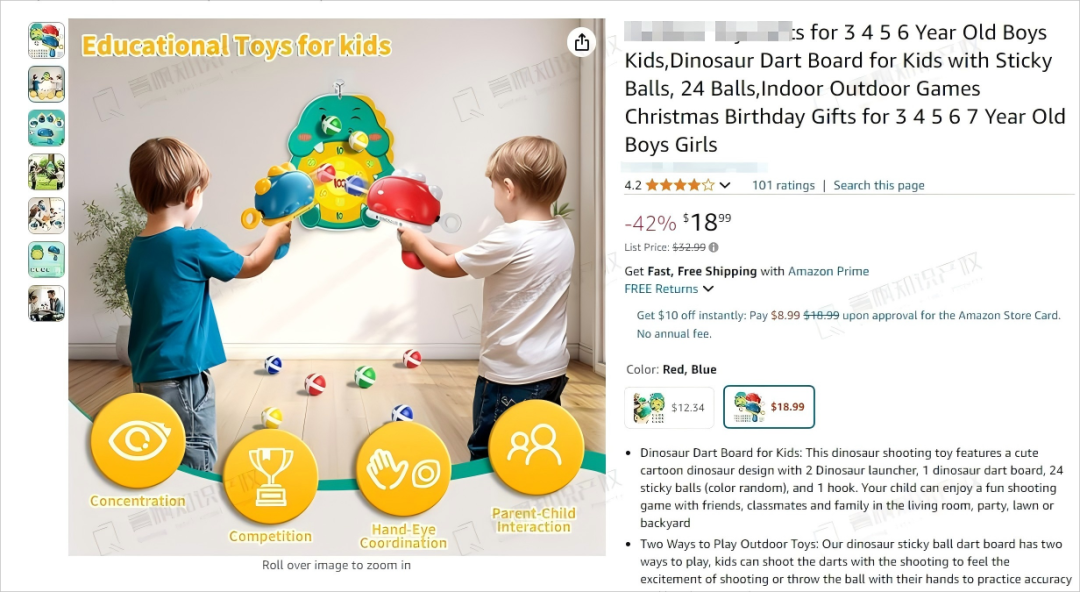Select the sixth product thumbnail

46,260
